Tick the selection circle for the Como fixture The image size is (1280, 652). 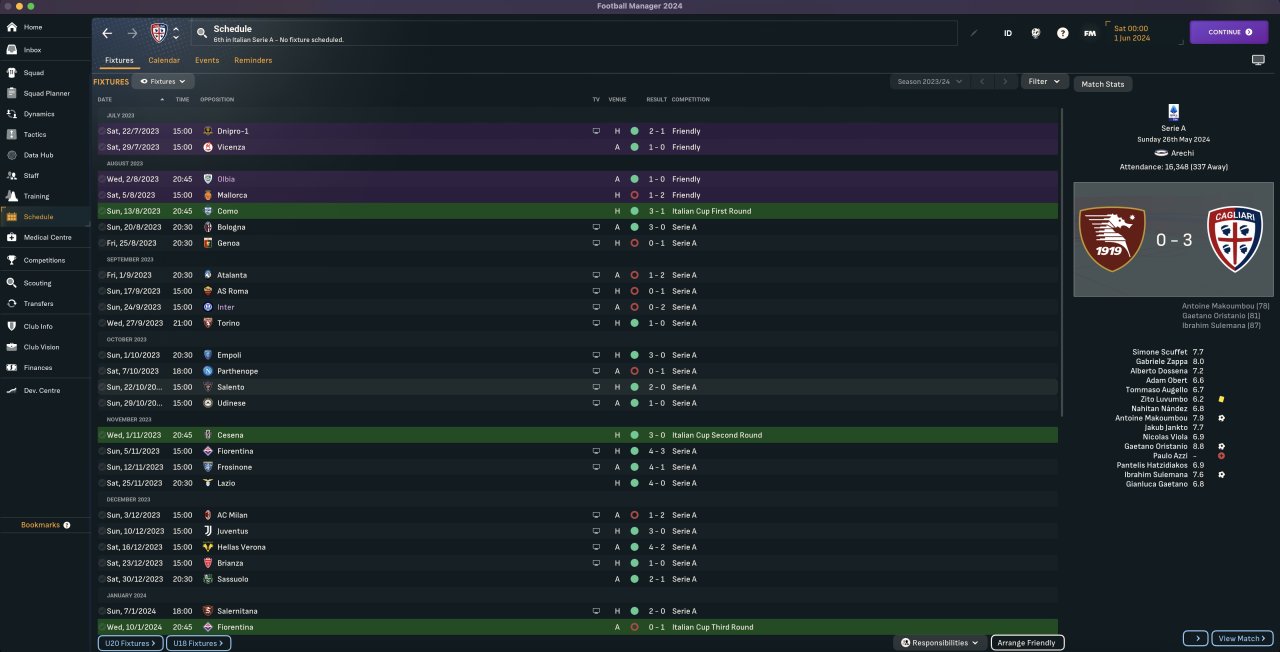click(101, 211)
